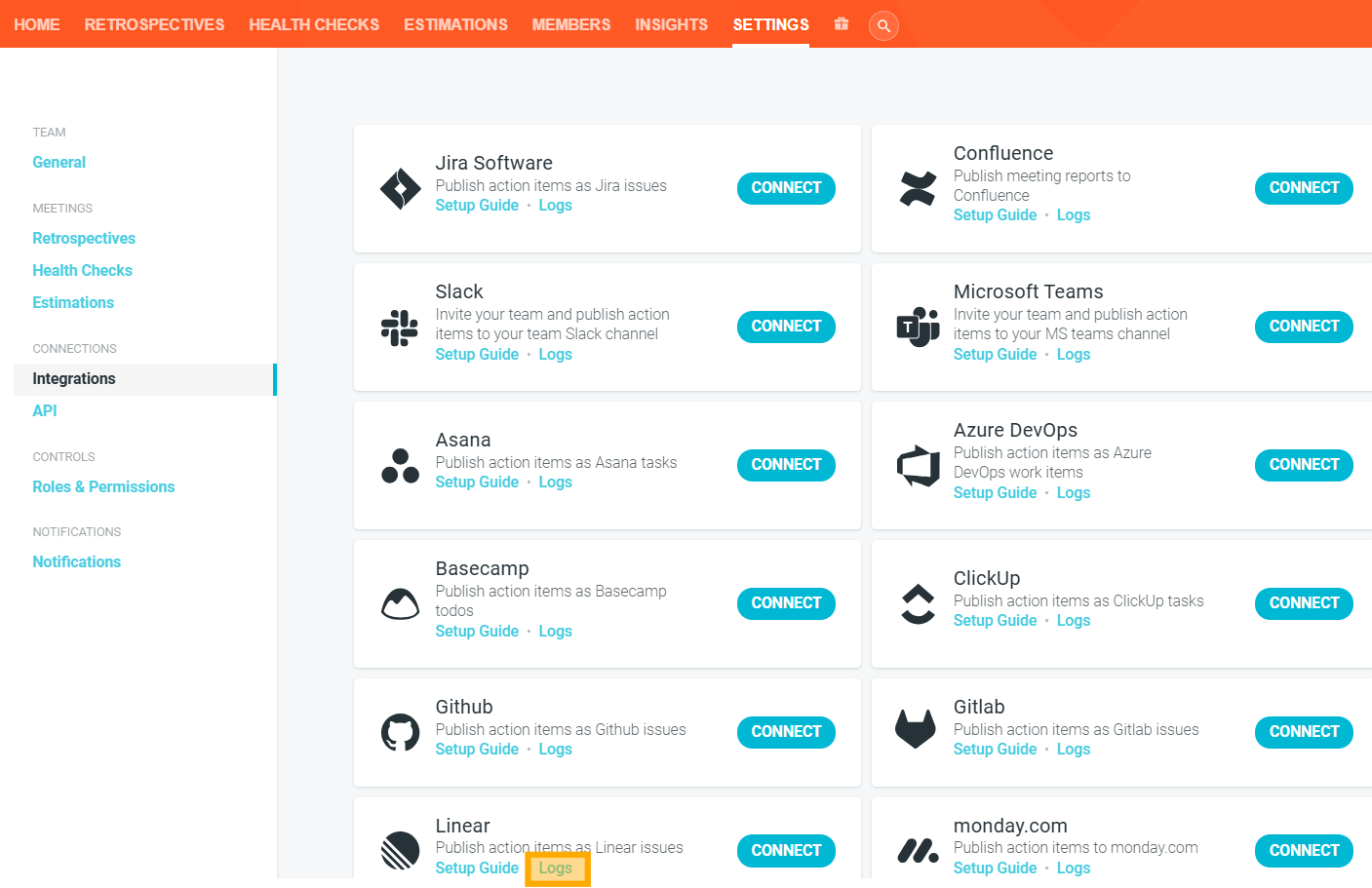1372x888 pixels.
Task: Open Microsoft Teams Setup Guide
Action: pos(995,355)
